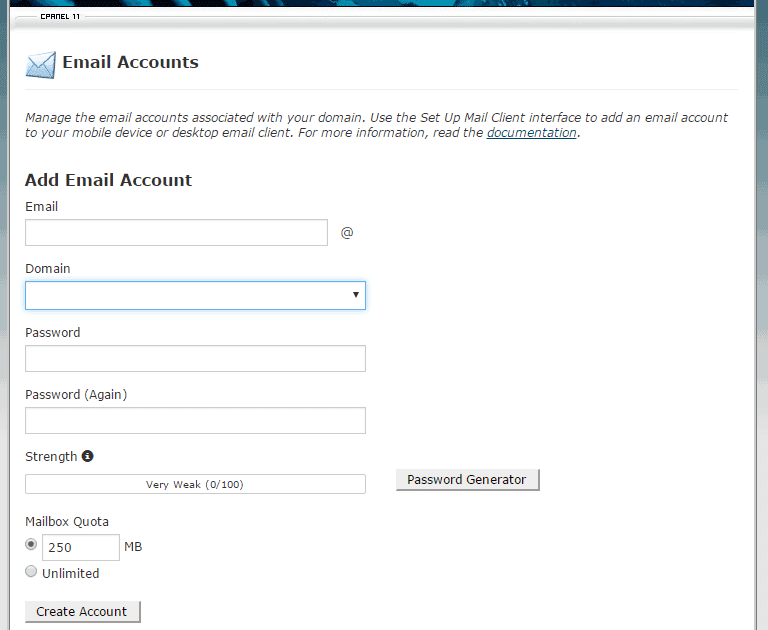Viewport: 768px width, 630px height.
Task: Focus the Password (Again) confirmation field
Action: [195, 420]
